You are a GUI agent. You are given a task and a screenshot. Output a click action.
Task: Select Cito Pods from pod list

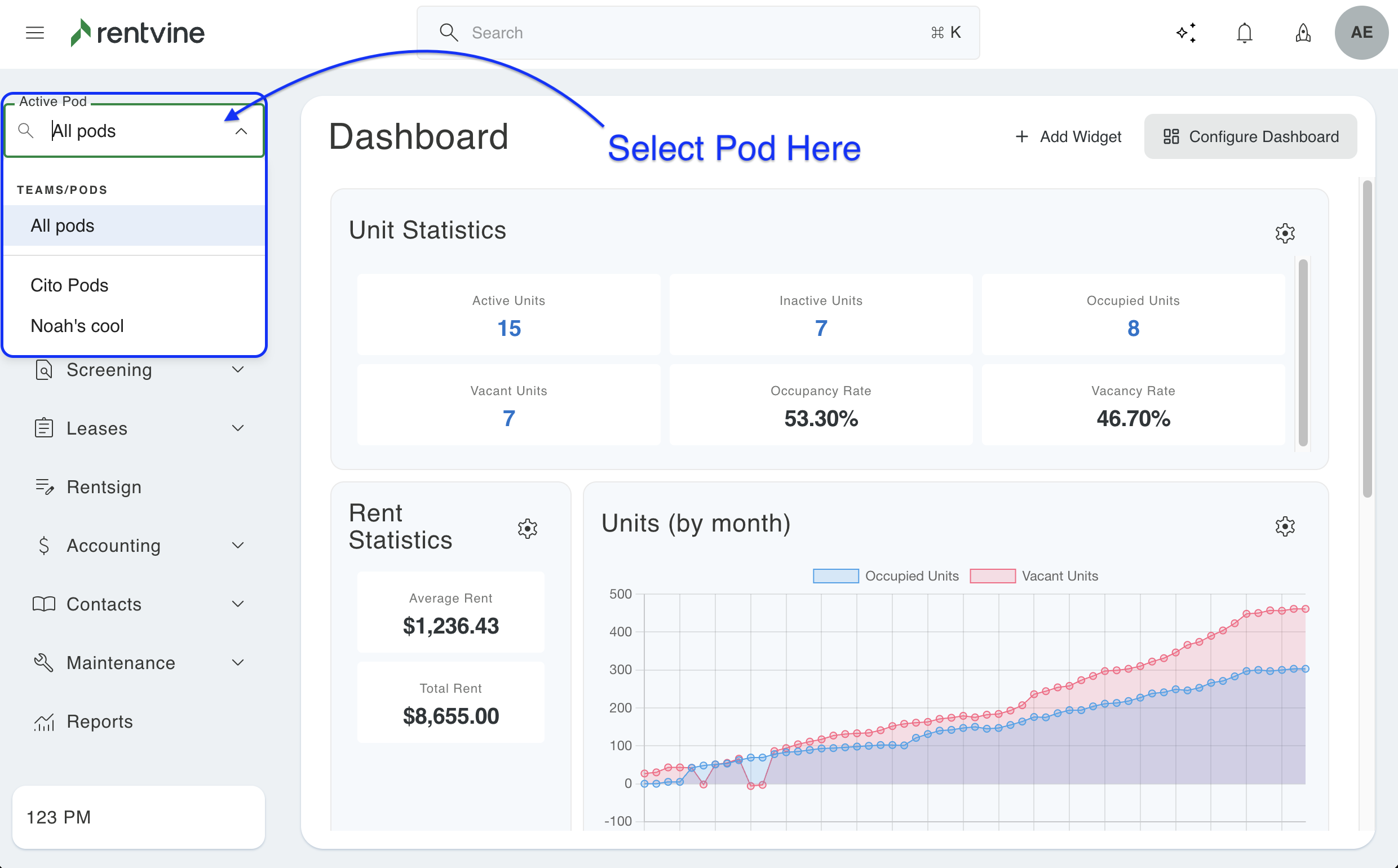[x=69, y=285]
